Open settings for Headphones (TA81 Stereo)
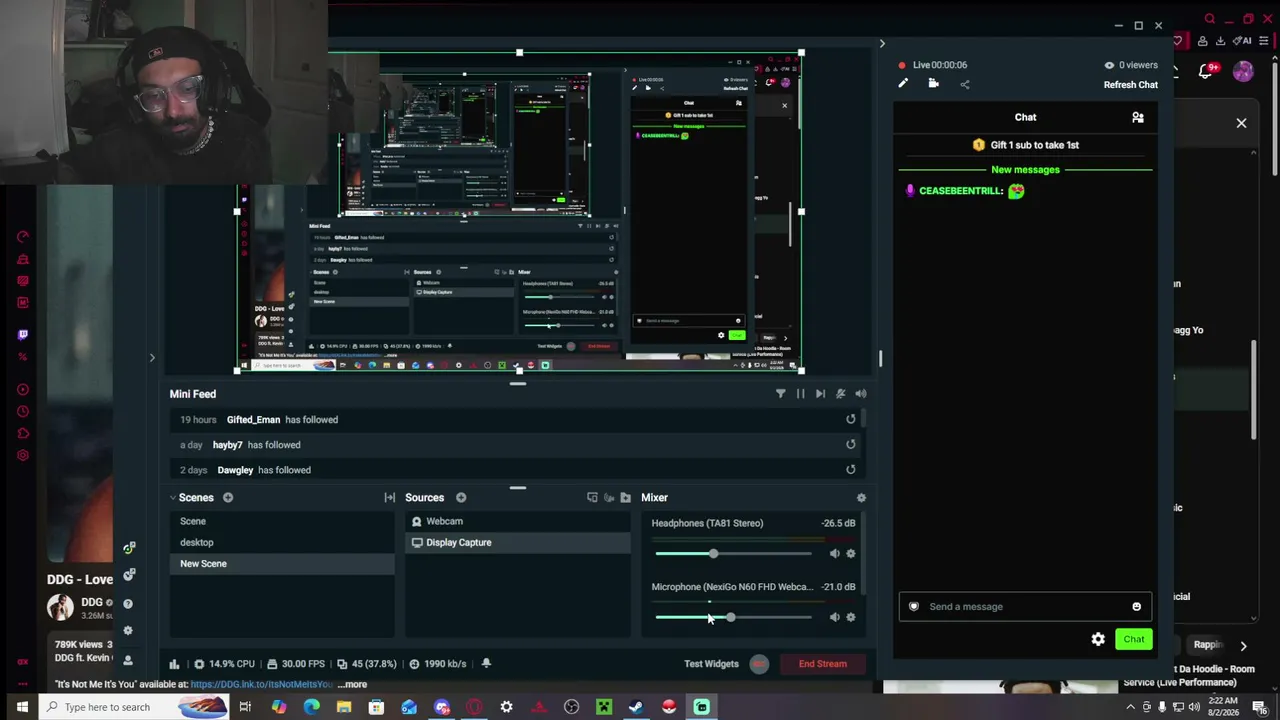The width and height of the screenshot is (1280, 720). pos(851,553)
